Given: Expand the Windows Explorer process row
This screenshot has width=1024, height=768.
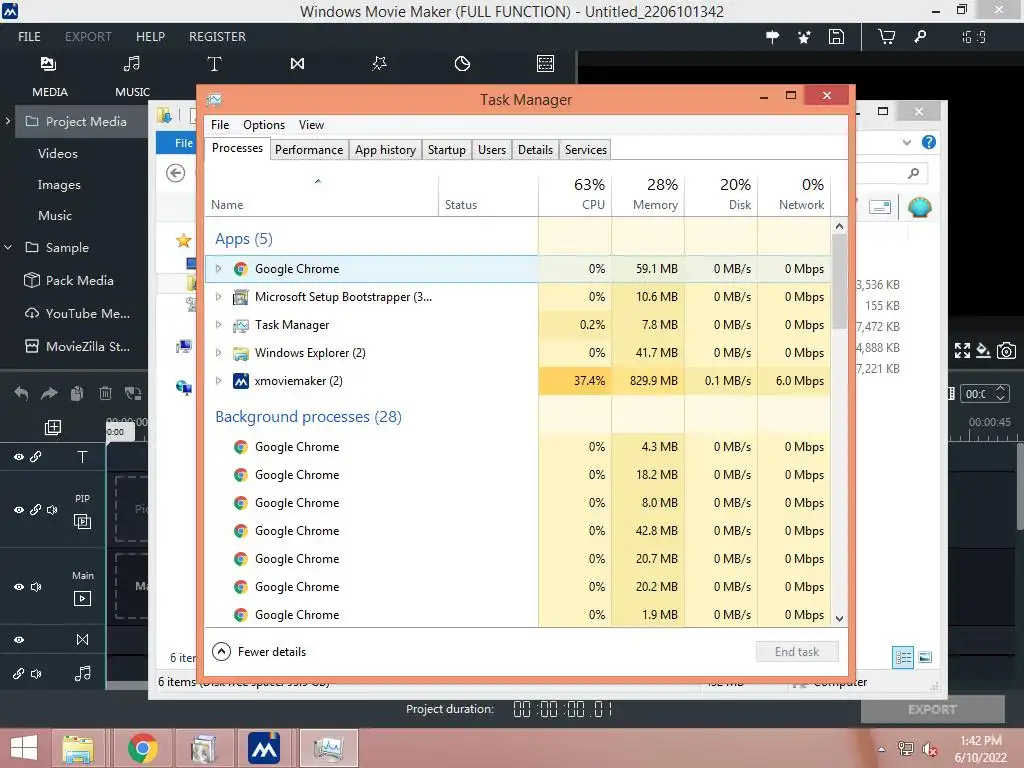Looking at the screenshot, I should [219, 353].
